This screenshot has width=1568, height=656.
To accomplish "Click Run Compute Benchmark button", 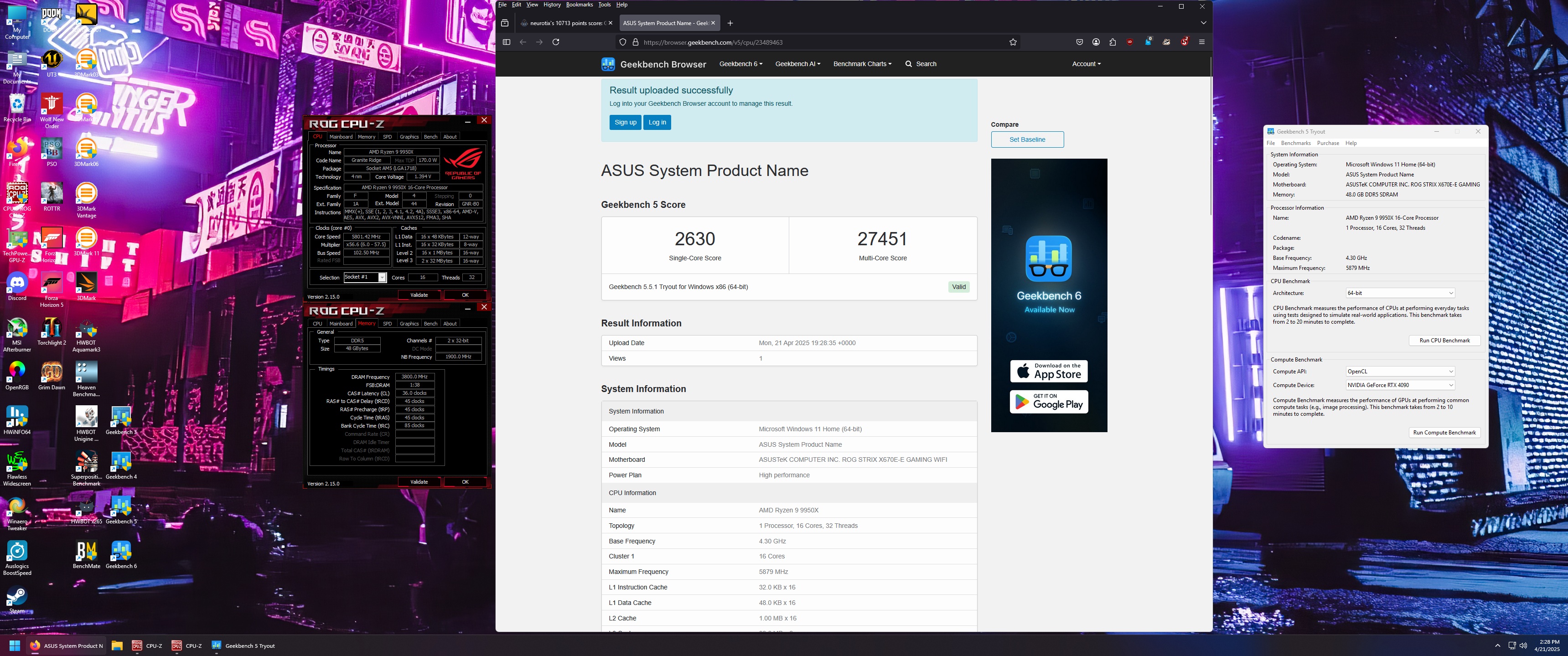I will click(x=1444, y=432).
